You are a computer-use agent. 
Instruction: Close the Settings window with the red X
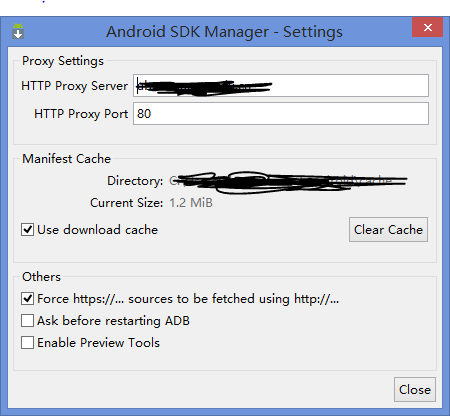point(428,27)
